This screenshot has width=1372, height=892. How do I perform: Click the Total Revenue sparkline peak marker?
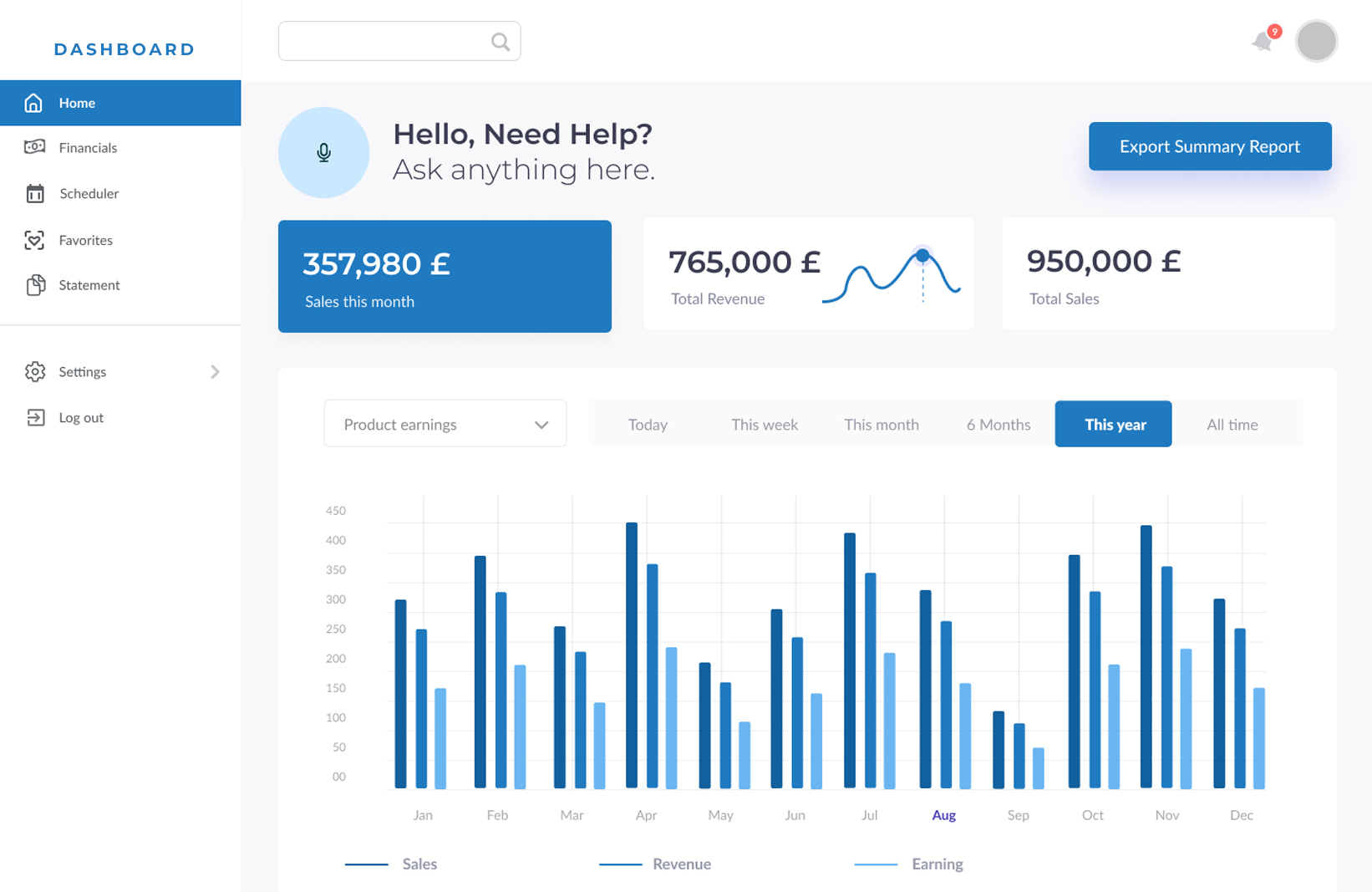click(x=922, y=256)
